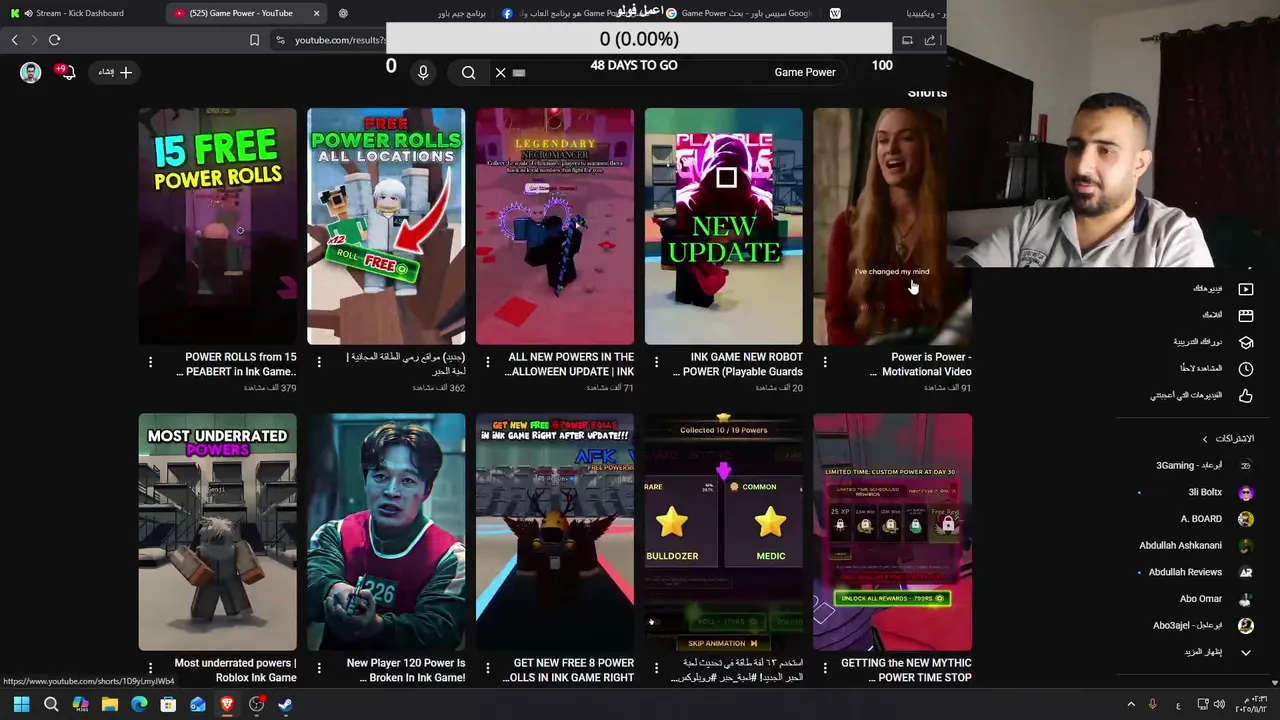Open options menu for POWER ROLLS from 15 PEABERT

coord(150,362)
